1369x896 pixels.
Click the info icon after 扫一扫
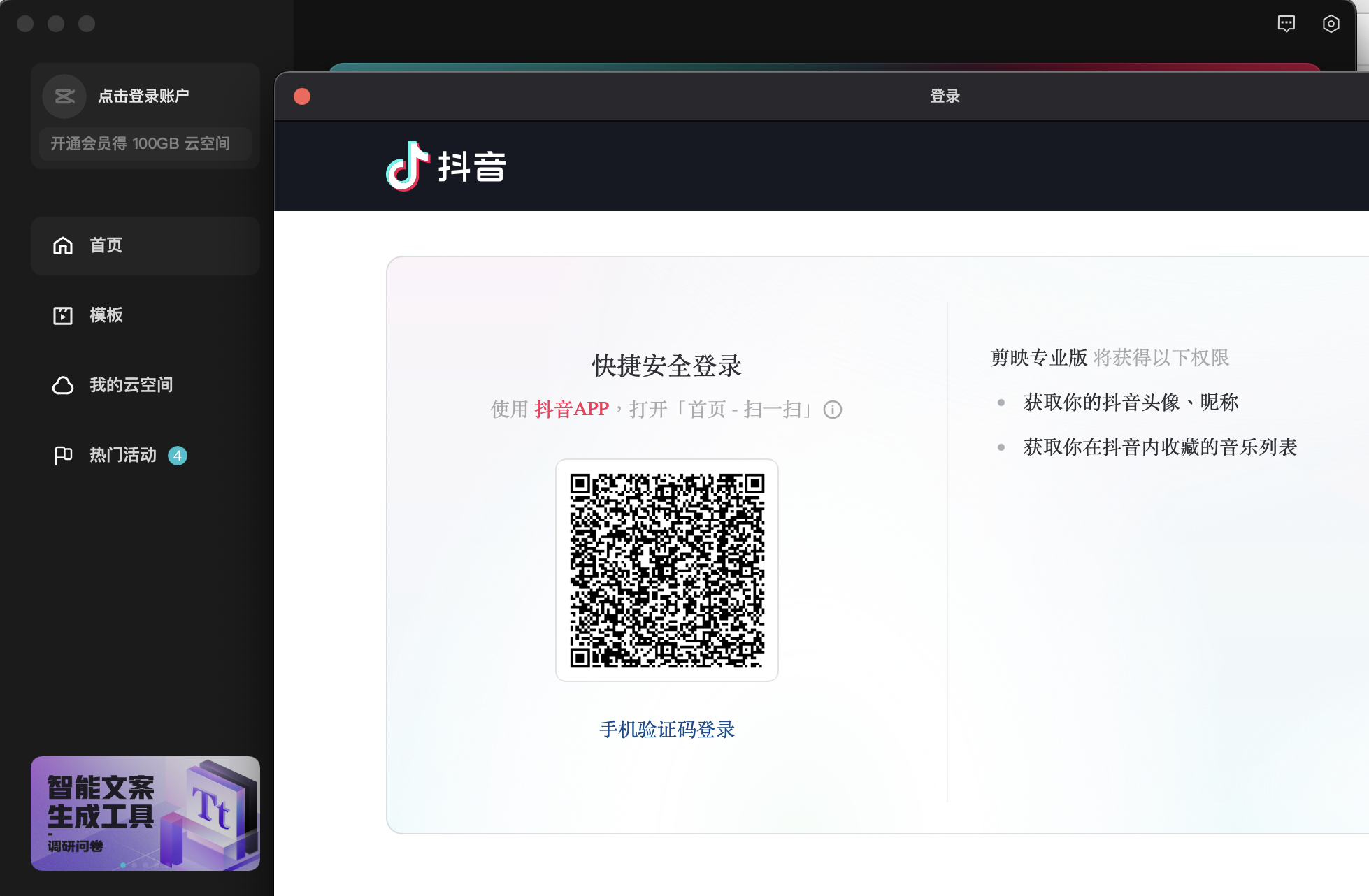[x=832, y=410]
